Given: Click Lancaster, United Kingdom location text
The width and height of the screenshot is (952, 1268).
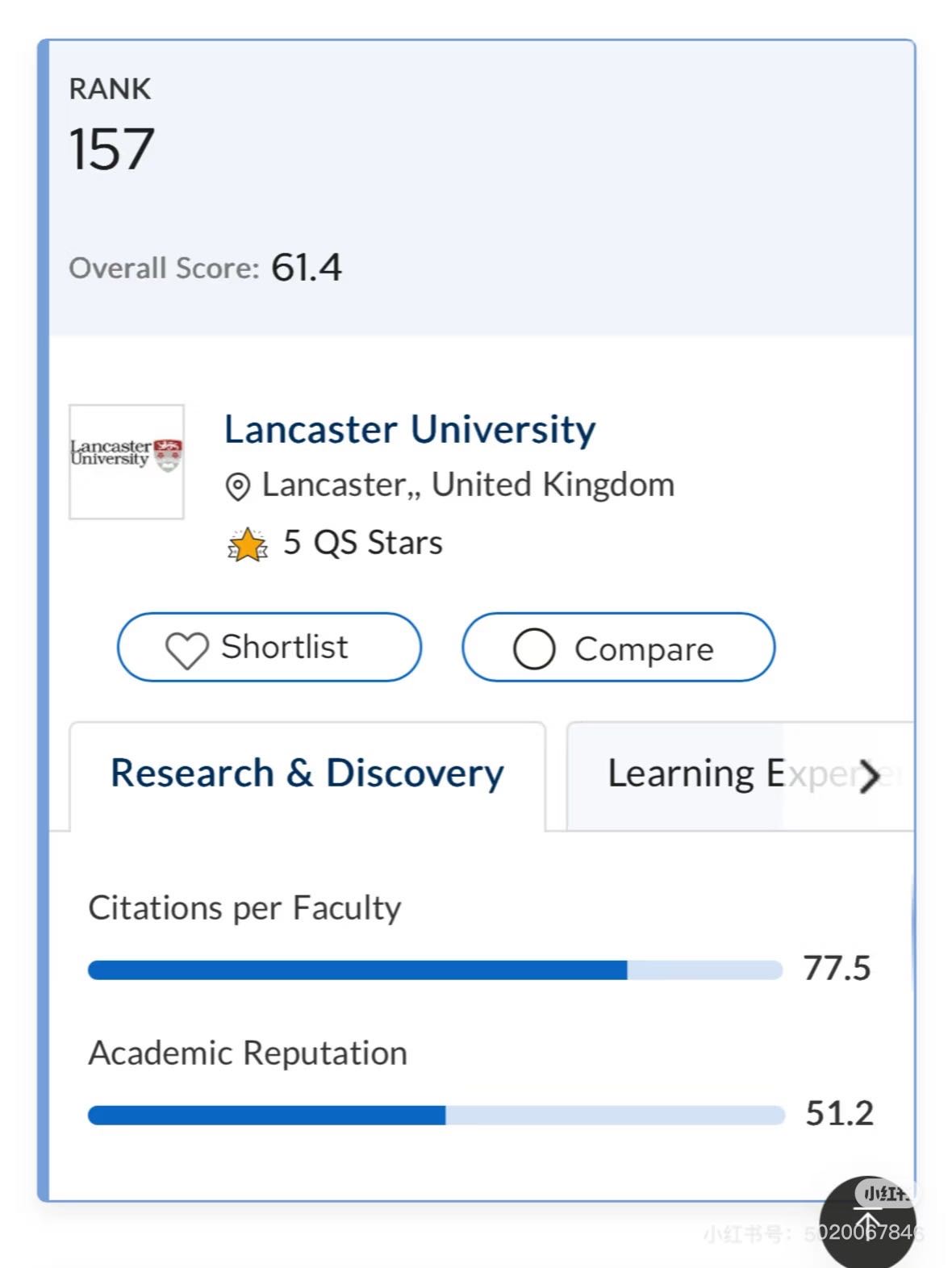Looking at the screenshot, I should click(468, 486).
